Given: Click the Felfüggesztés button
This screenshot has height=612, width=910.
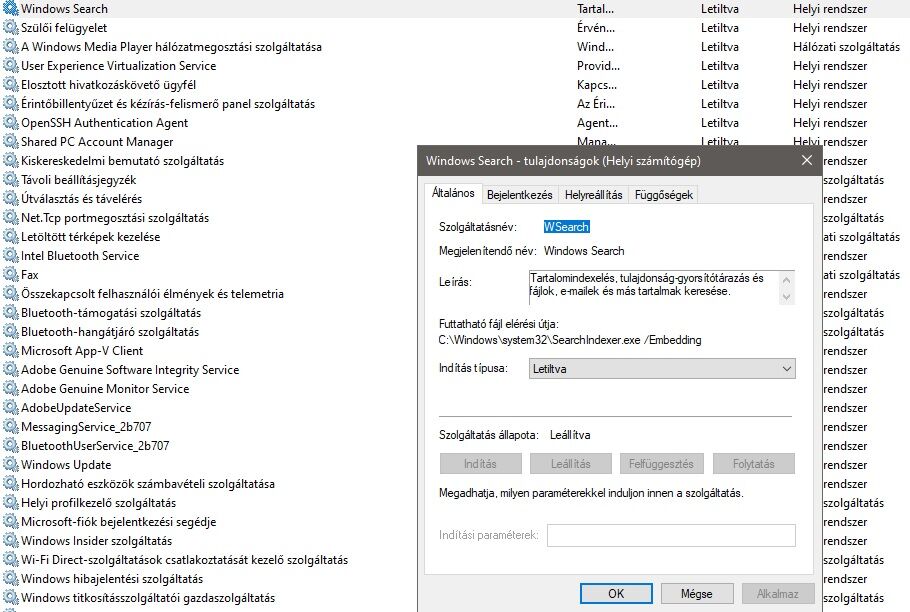Looking at the screenshot, I should tap(662, 464).
